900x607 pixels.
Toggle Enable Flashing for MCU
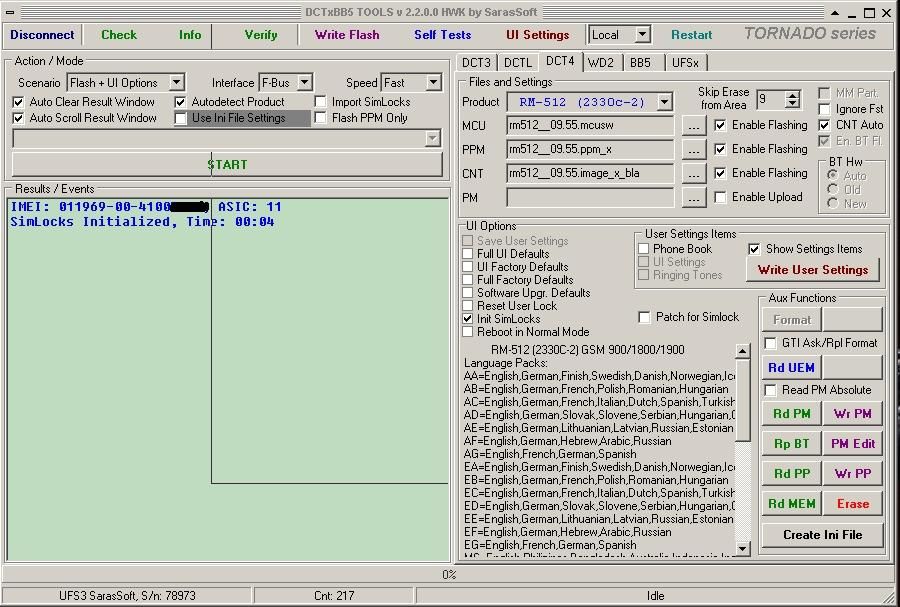(720, 125)
